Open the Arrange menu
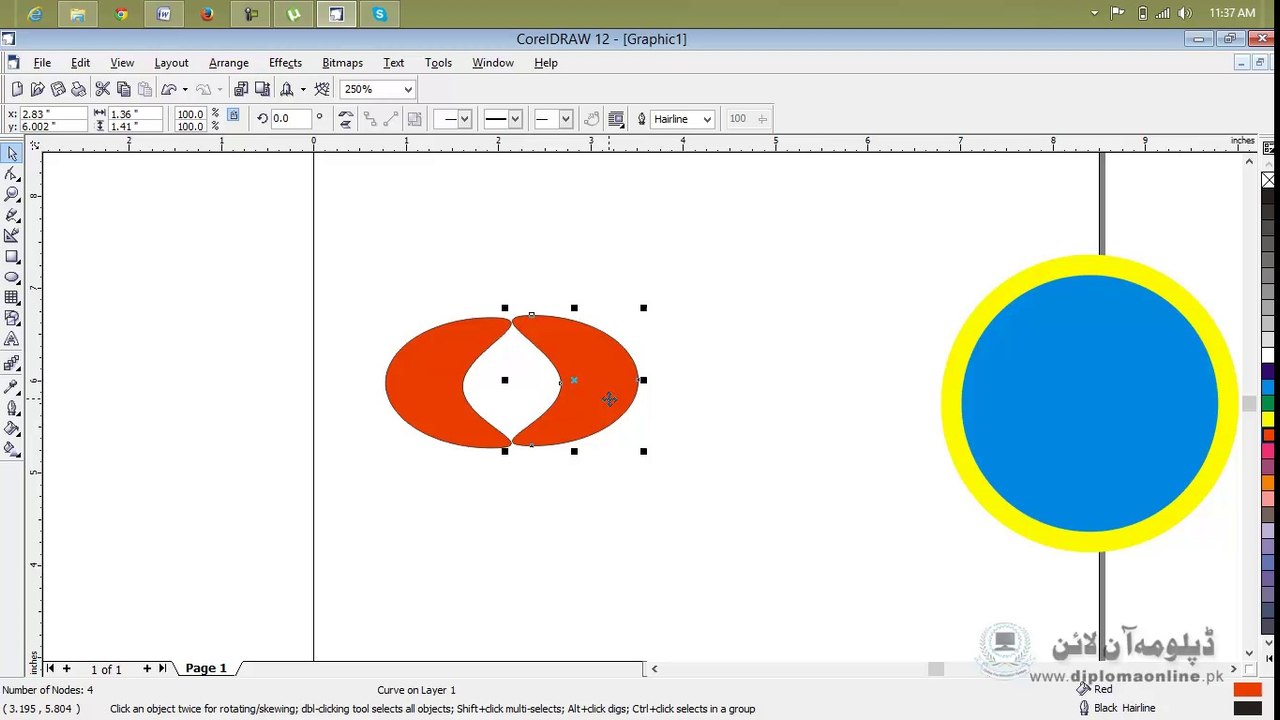1280x720 pixels. 229,63
